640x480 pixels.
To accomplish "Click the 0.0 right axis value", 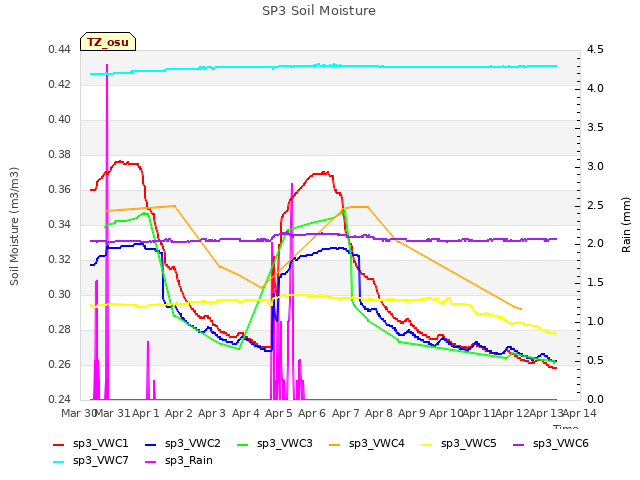I will [x=595, y=399].
